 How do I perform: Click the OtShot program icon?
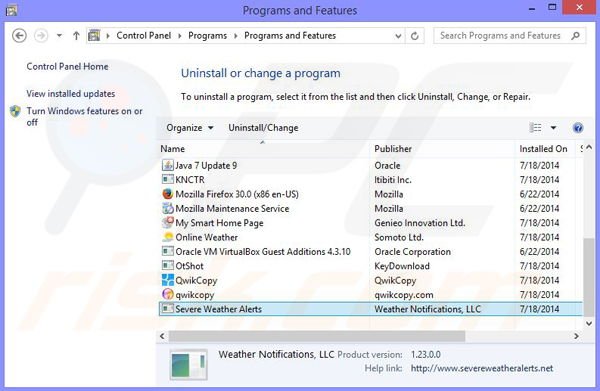[x=168, y=266]
